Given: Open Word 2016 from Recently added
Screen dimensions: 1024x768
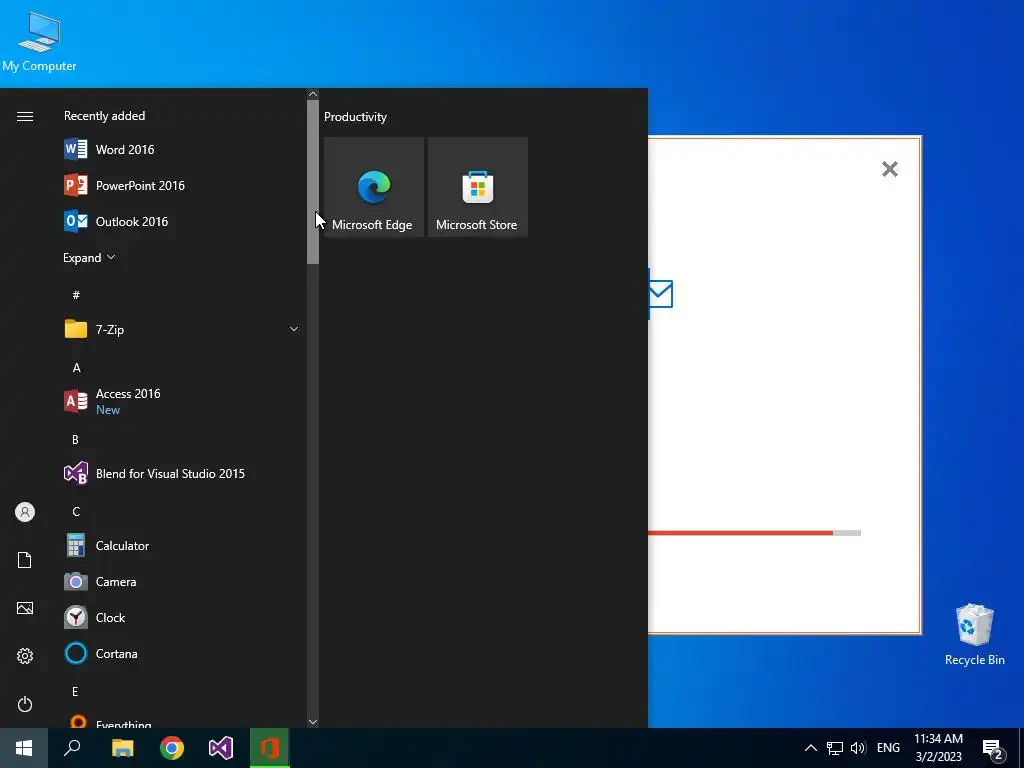Looking at the screenshot, I should 183,150.
